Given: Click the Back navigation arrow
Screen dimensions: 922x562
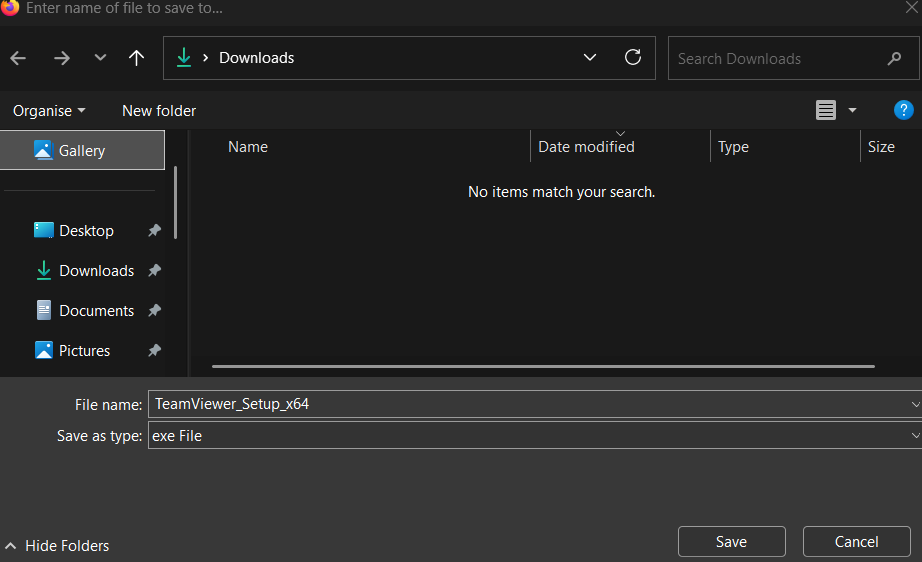Looking at the screenshot, I should pos(18,58).
